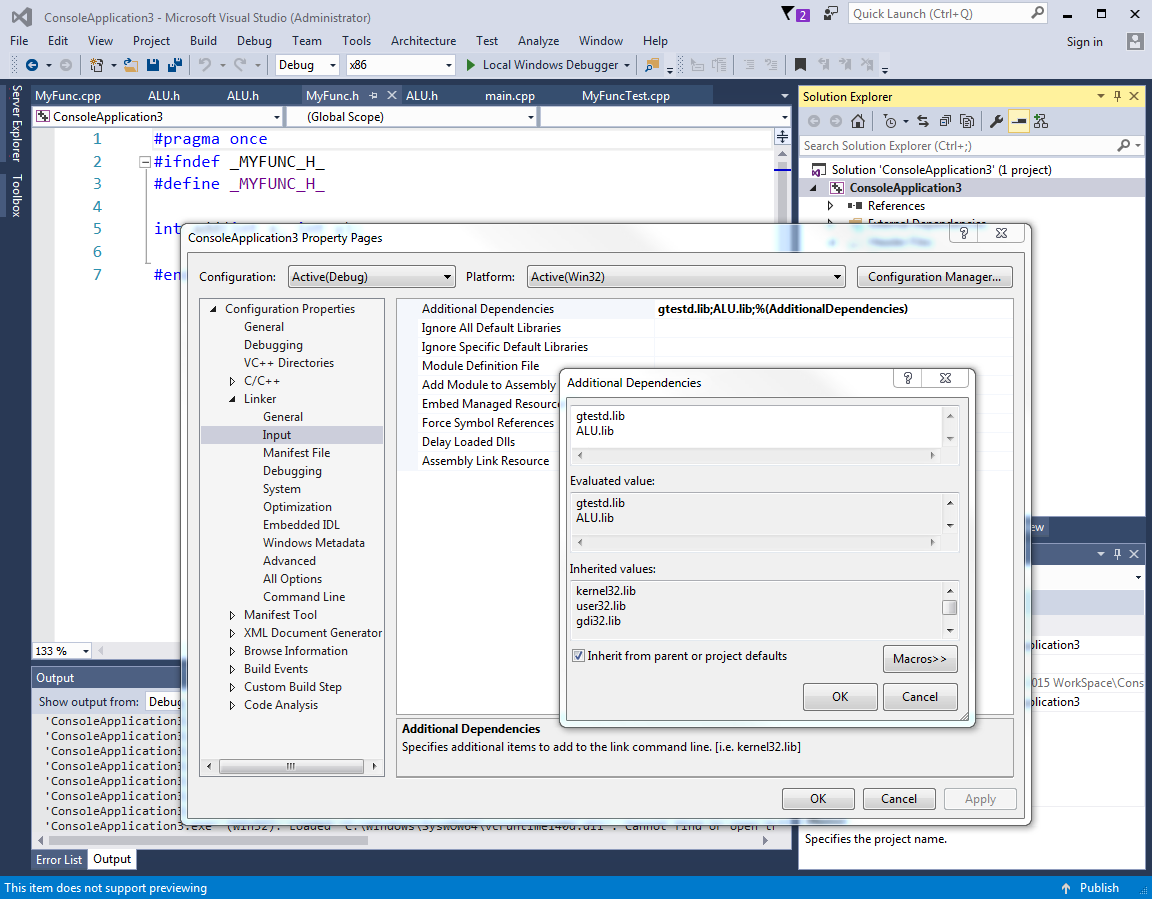
Task: Click the Macros>> button
Action: [x=920, y=659]
